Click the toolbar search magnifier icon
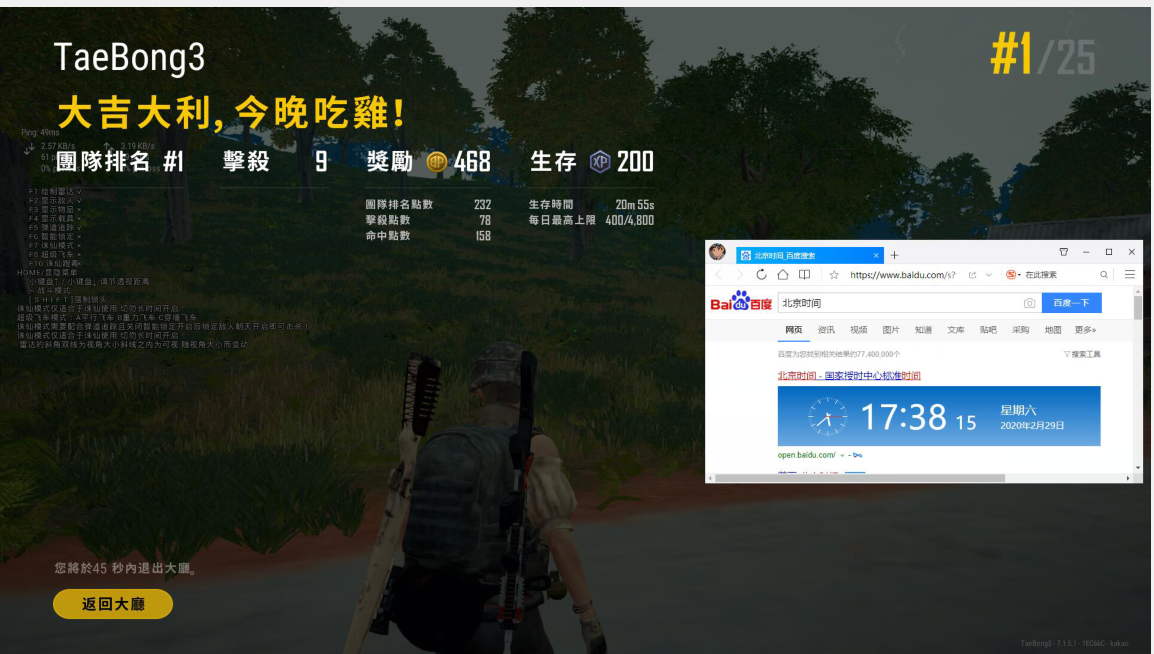The height and width of the screenshot is (654, 1154). (1104, 274)
